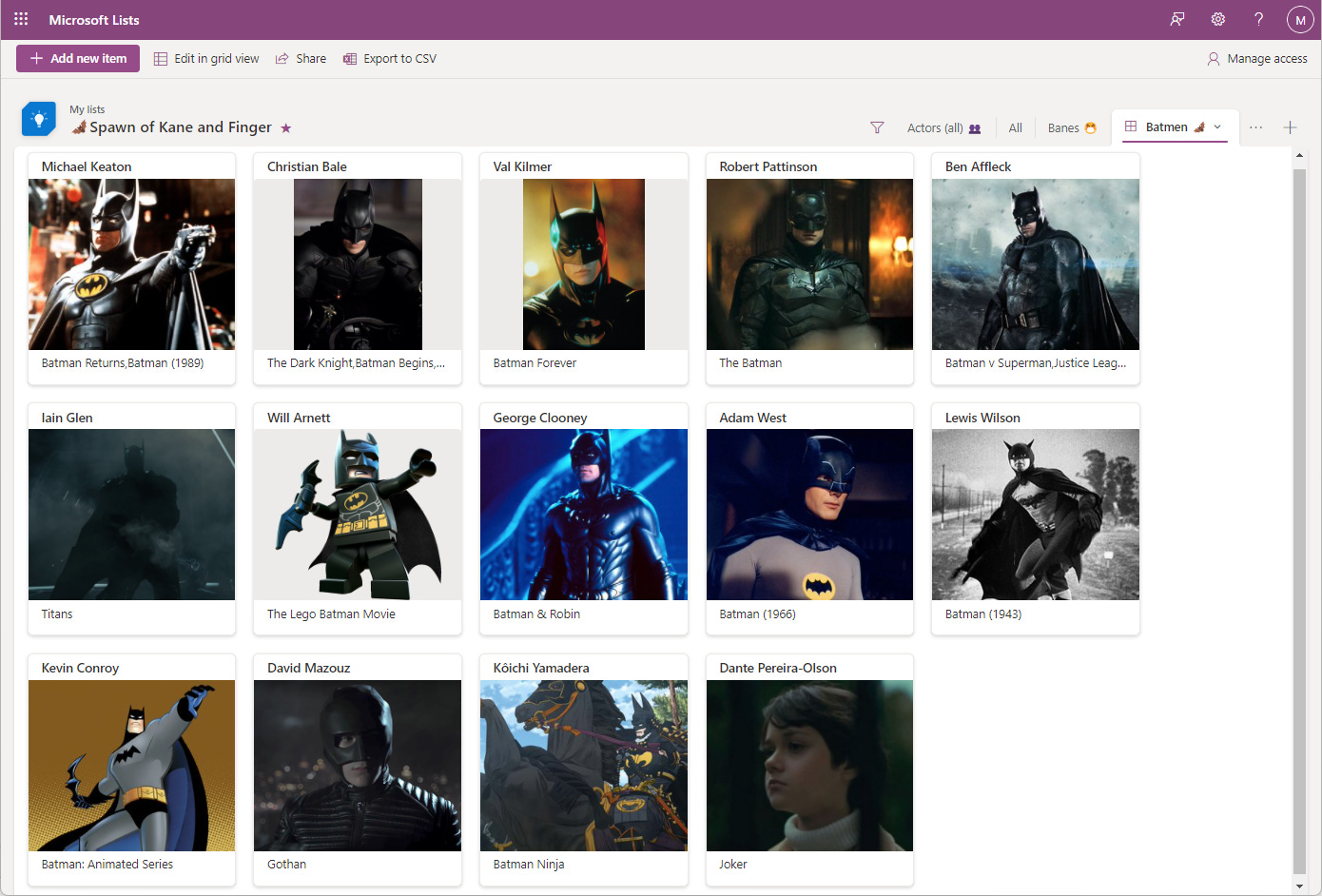The height and width of the screenshot is (896, 1322).
Task: Open the app launcher waffle icon
Action: click(21, 19)
